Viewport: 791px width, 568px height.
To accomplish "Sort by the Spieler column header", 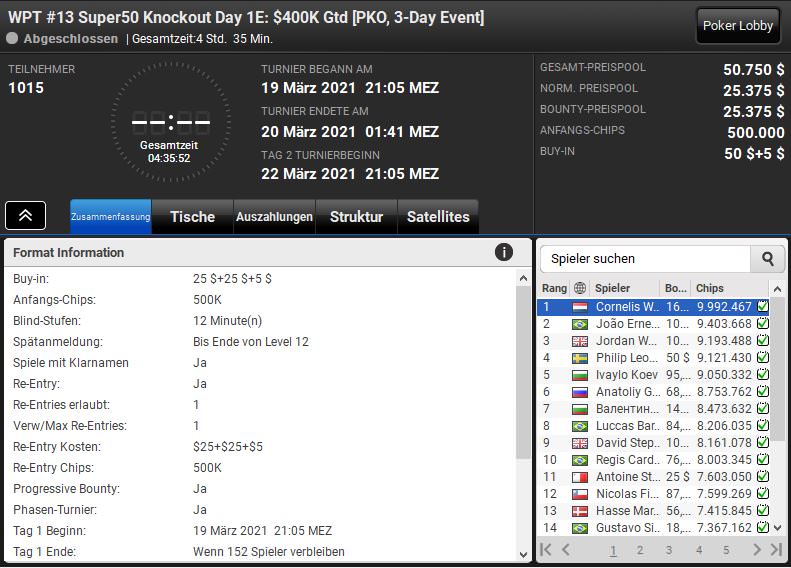I will [625, 288].
